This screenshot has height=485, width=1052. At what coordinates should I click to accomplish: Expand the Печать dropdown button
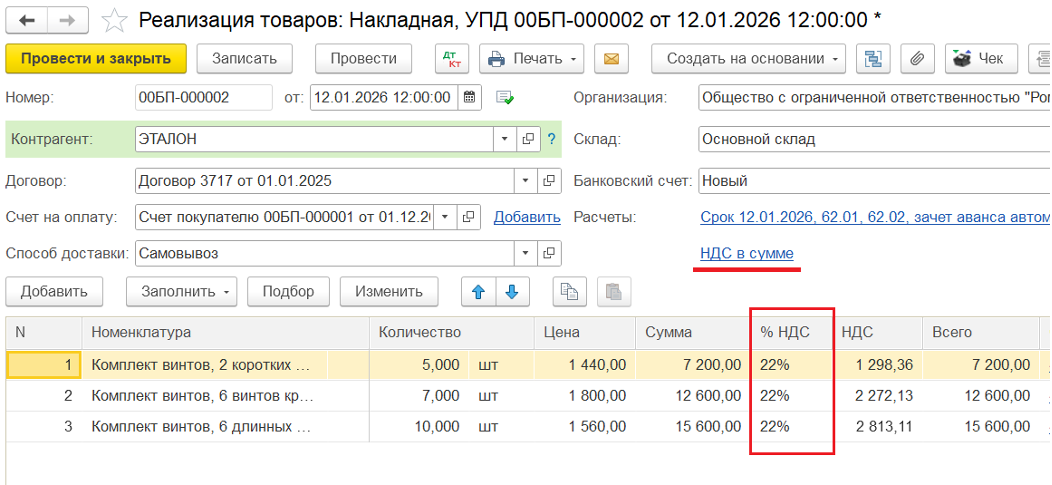(x=532, y=59)
